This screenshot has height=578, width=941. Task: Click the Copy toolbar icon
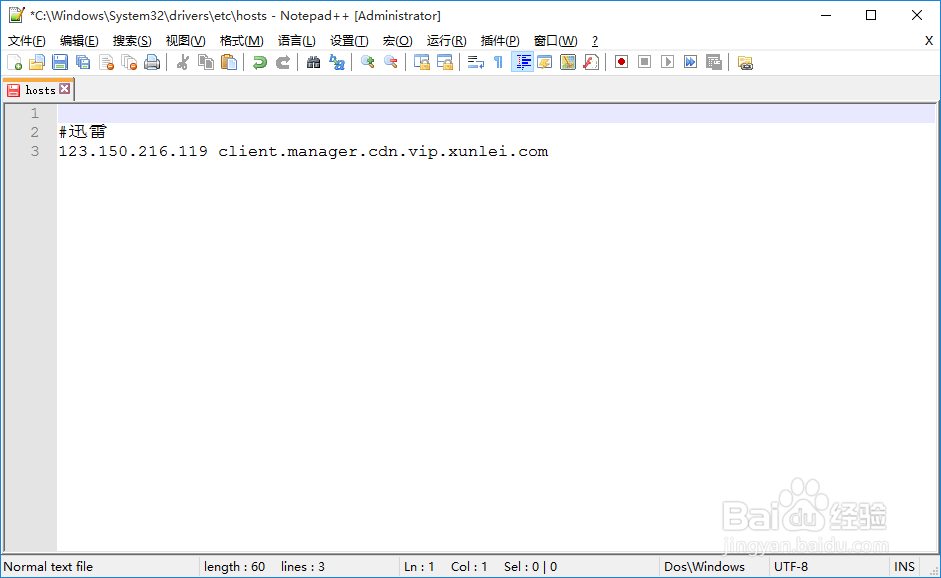(x=206, y=62)
